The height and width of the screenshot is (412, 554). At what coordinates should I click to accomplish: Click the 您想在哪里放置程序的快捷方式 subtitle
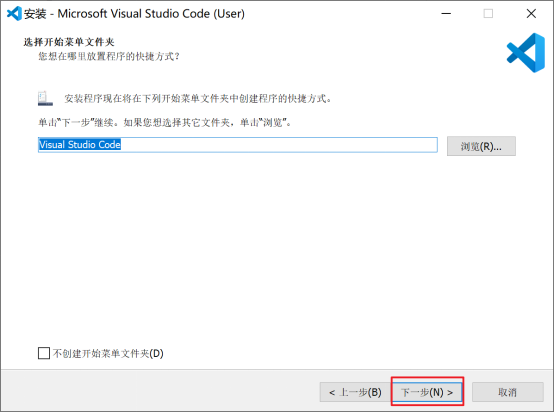coord(109,57)
